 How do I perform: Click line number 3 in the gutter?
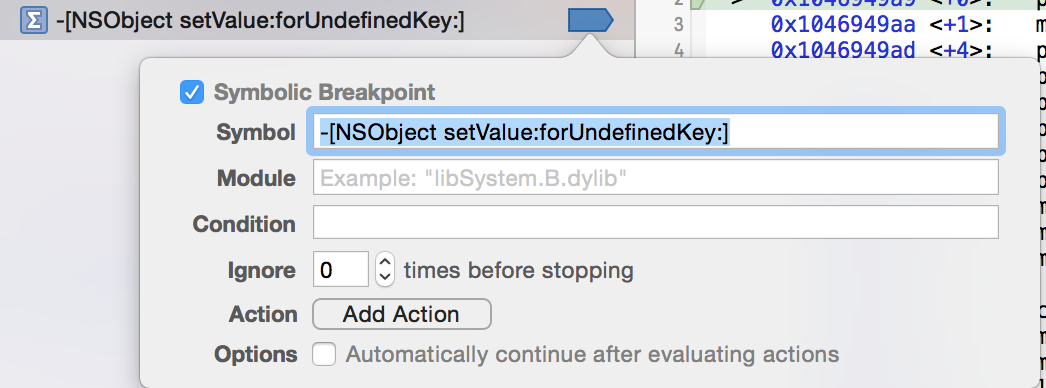click(x=678, y=25)
